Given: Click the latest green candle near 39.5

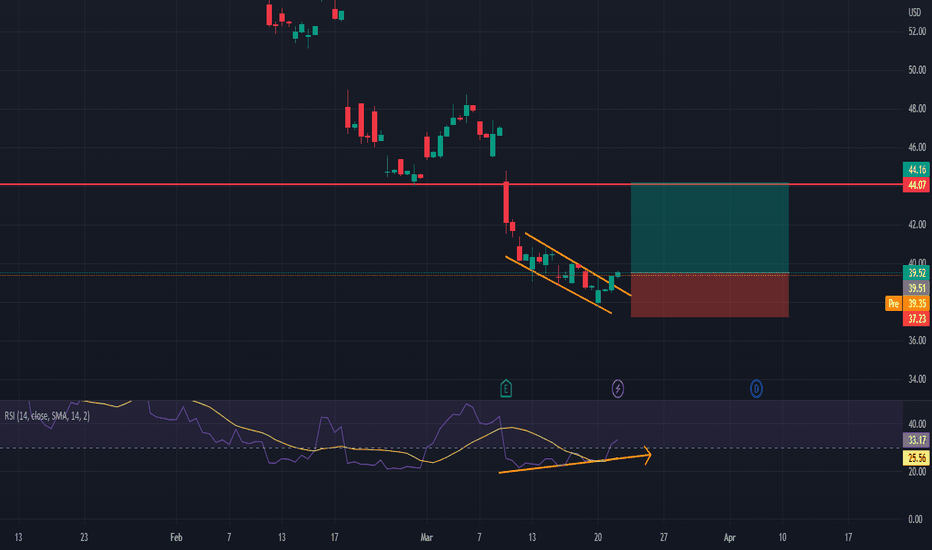Looking at the screenshot, I should pos(618,274).
